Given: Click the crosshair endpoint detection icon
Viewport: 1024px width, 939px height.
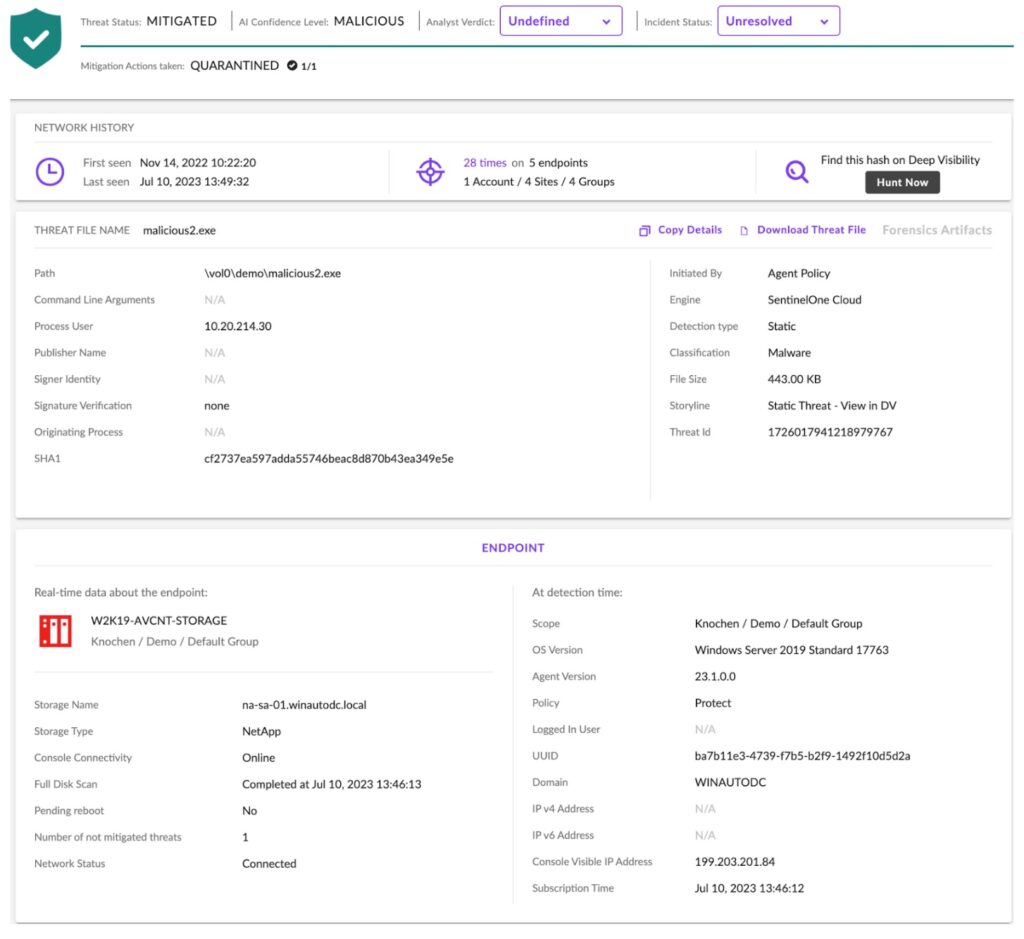Looking at the screenshot, I should [430, 172].
